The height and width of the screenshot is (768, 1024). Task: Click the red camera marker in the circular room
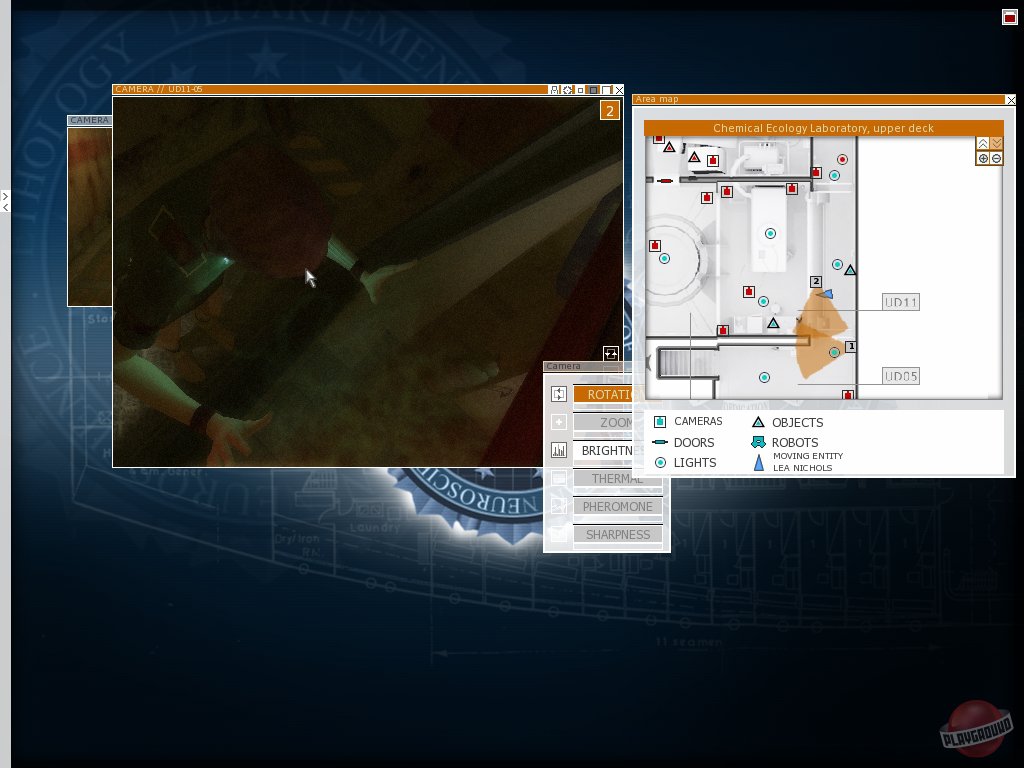click(x=655, y=246)
